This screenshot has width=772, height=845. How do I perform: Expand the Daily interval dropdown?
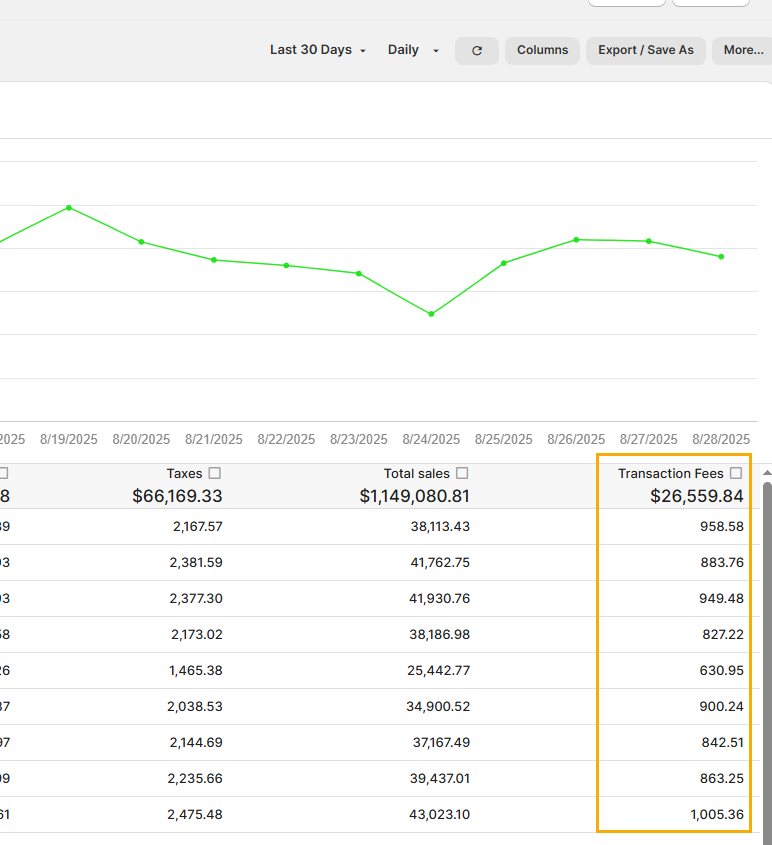click(413, 50)
